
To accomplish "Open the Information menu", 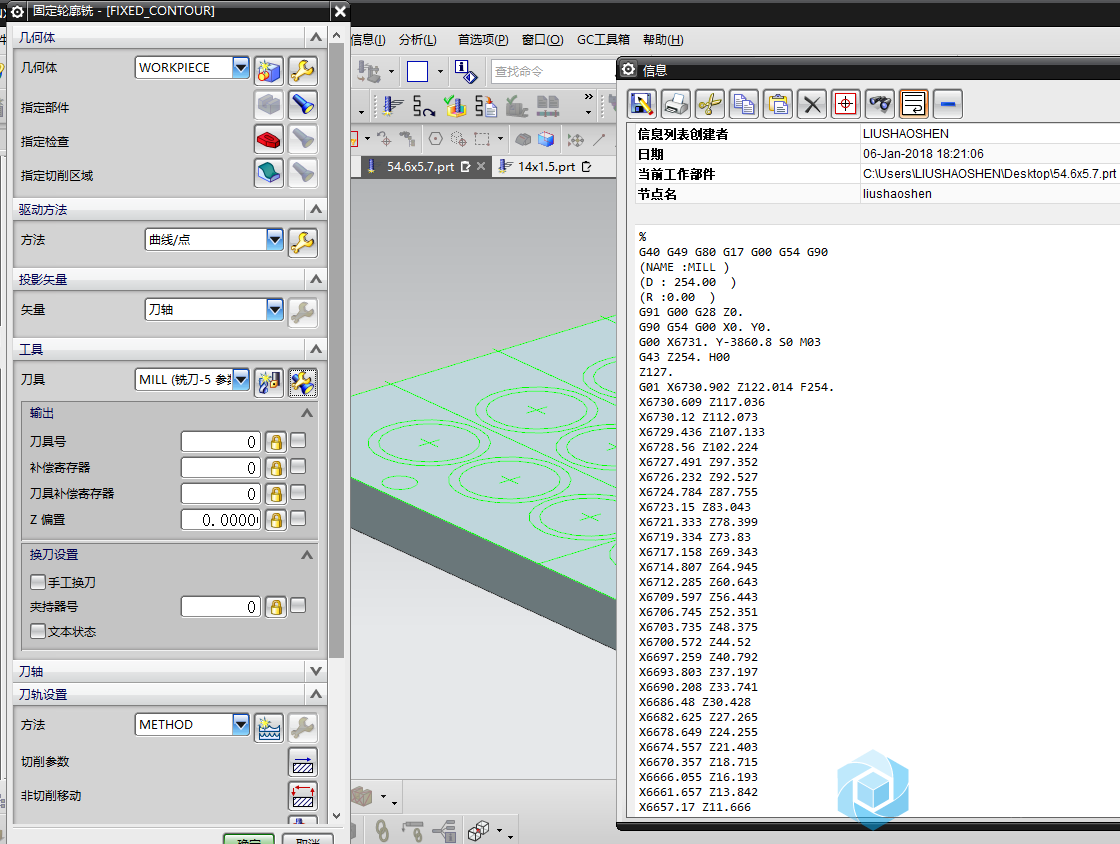I will click(x=368, y=40).
